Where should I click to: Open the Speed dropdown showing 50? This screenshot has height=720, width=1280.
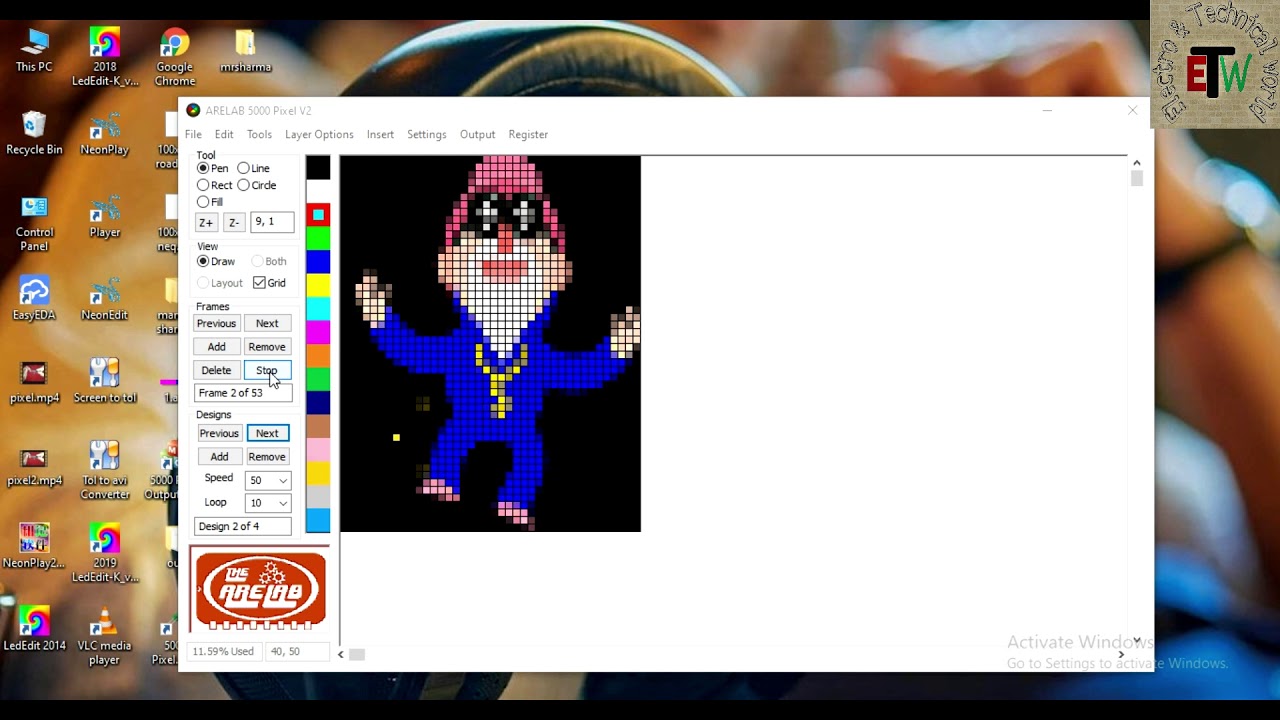(x=268, y=480)
